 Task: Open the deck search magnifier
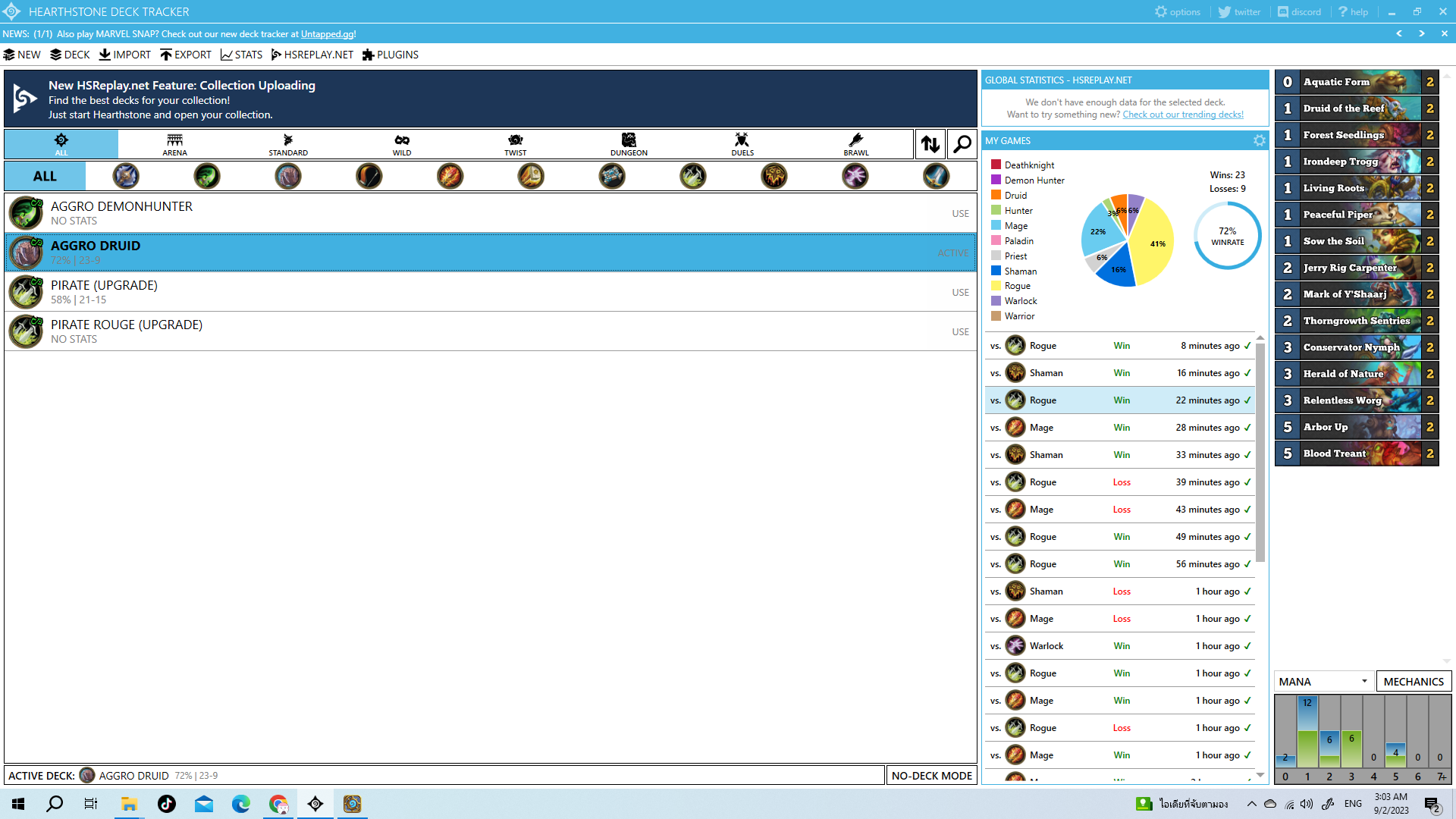coord(962,144)
